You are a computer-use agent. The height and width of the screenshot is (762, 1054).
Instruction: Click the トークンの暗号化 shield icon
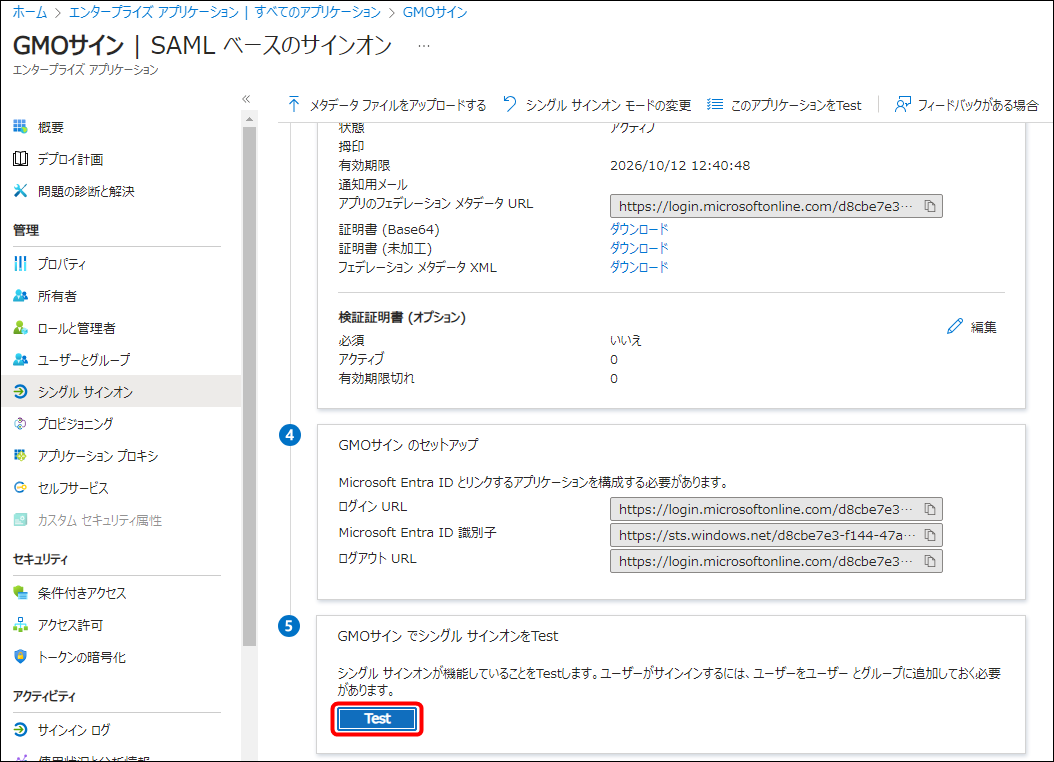(20, 657)
